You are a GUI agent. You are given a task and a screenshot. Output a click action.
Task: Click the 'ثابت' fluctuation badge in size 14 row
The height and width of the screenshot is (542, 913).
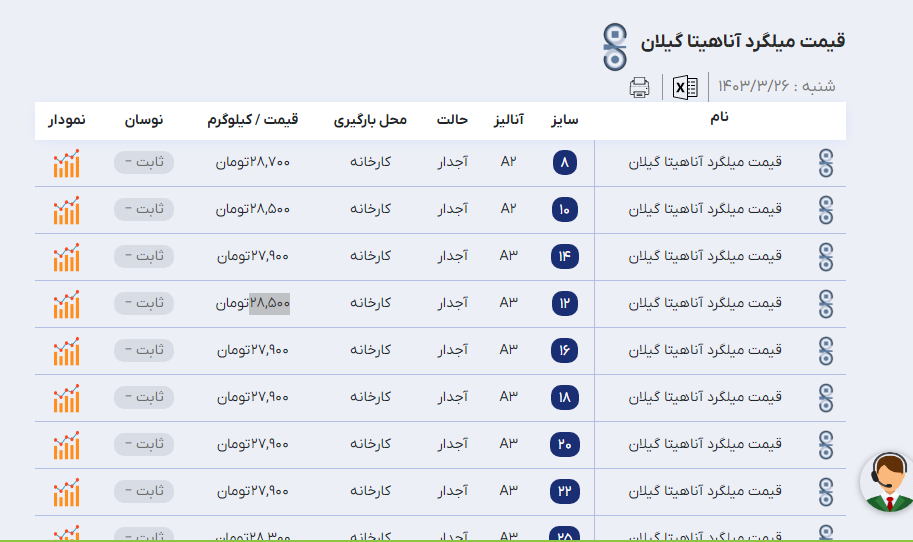(144, 256)
